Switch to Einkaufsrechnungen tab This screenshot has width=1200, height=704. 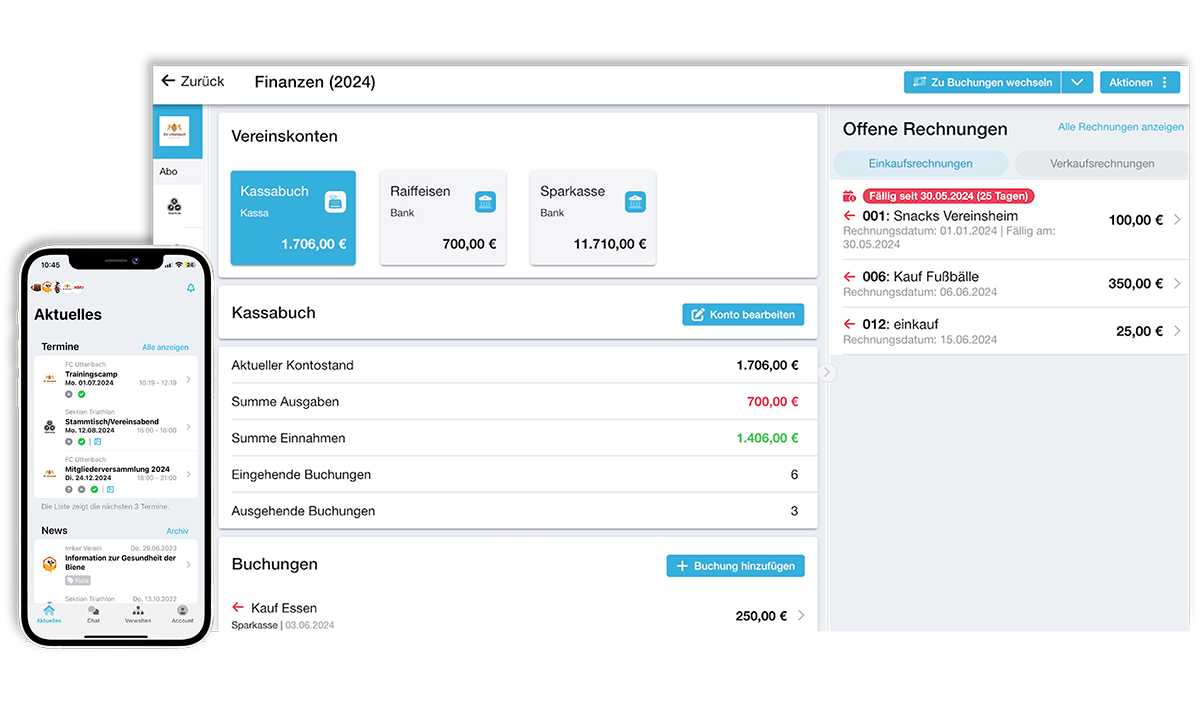(920, 164)
